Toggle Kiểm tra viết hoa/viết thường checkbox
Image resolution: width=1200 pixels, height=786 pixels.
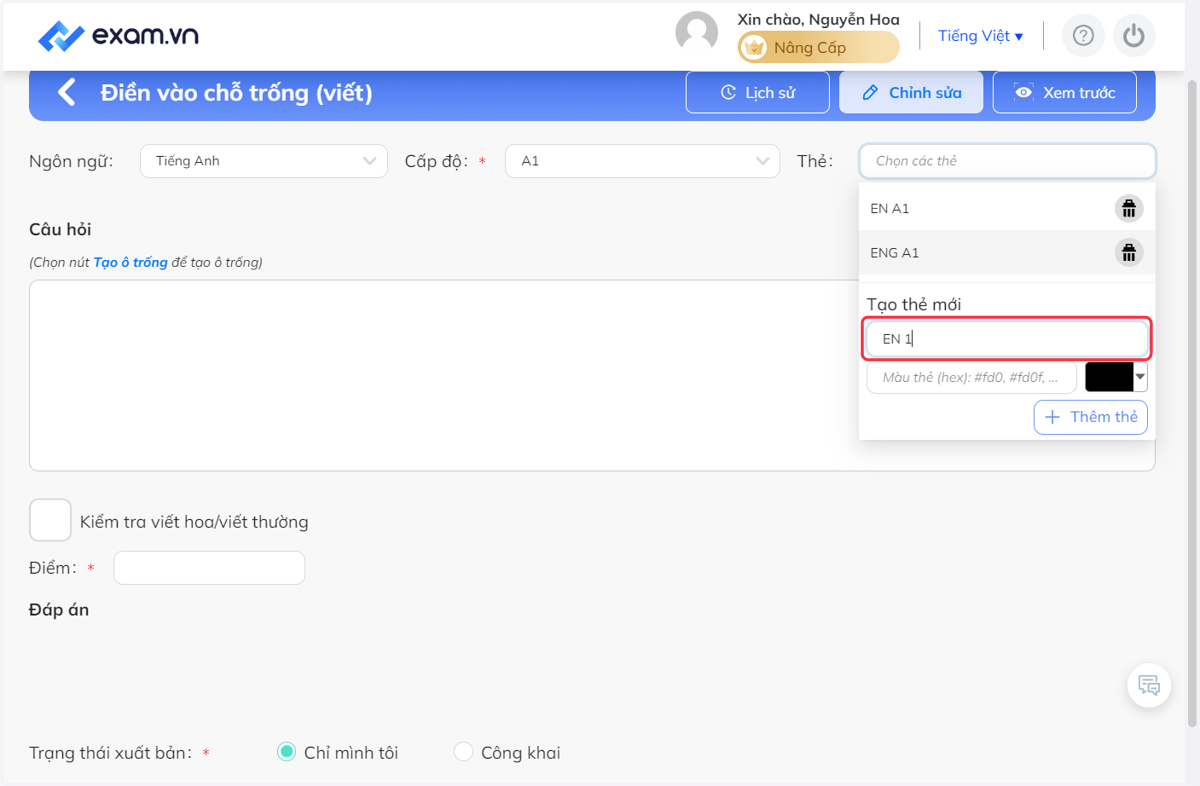pos(50,520)
